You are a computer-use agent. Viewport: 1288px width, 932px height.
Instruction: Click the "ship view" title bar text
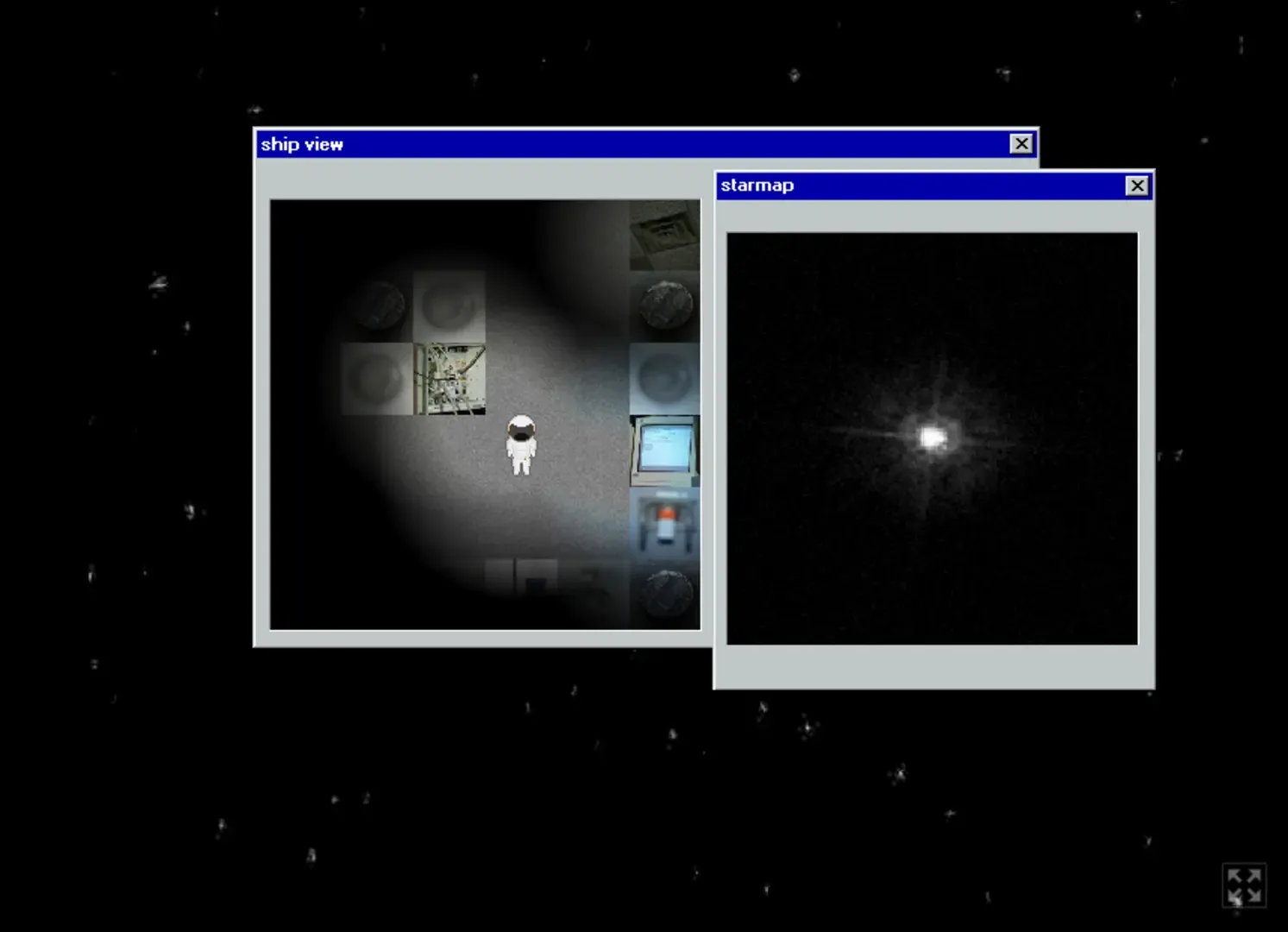(302, 144)
